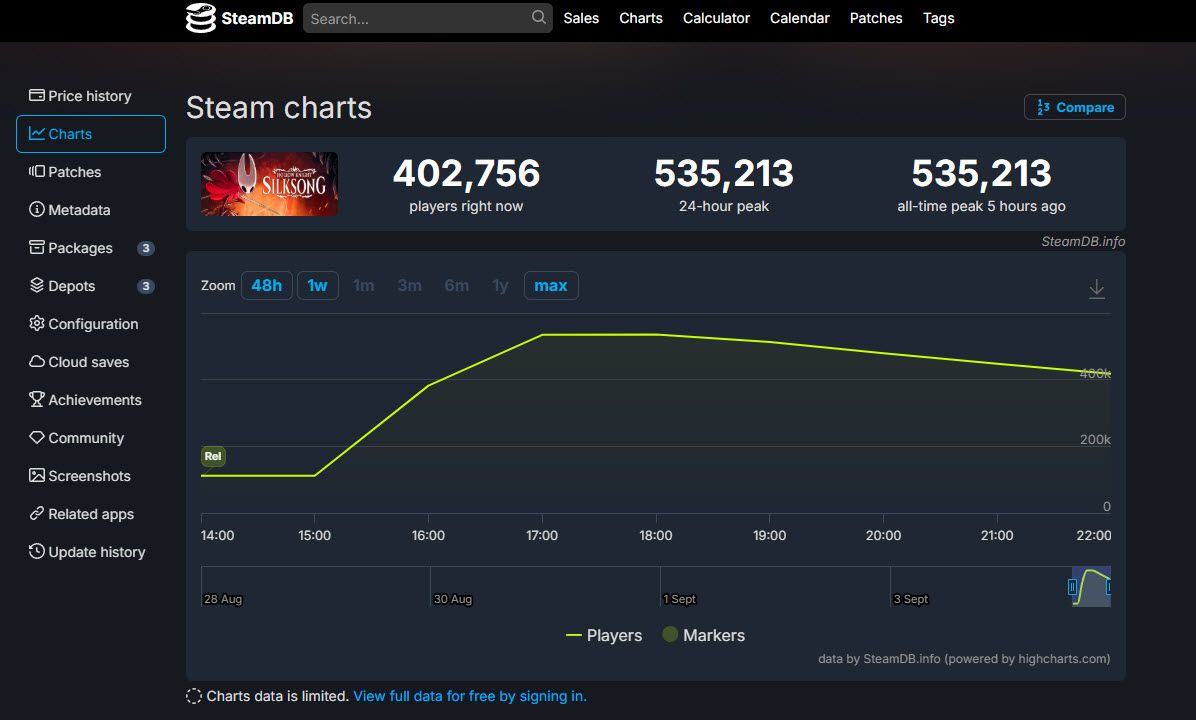Screen dimensions: 1196x720
Task: Click the Related apps link icon
Action: (37, 513)
